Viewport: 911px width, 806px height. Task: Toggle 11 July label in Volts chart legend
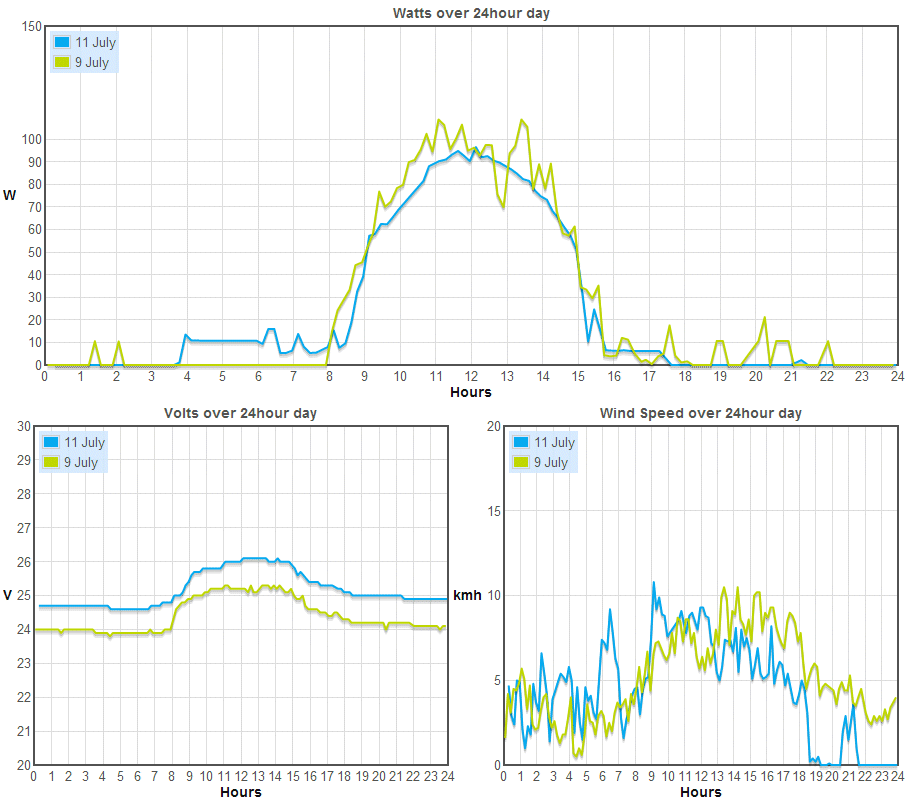(86, 443)
